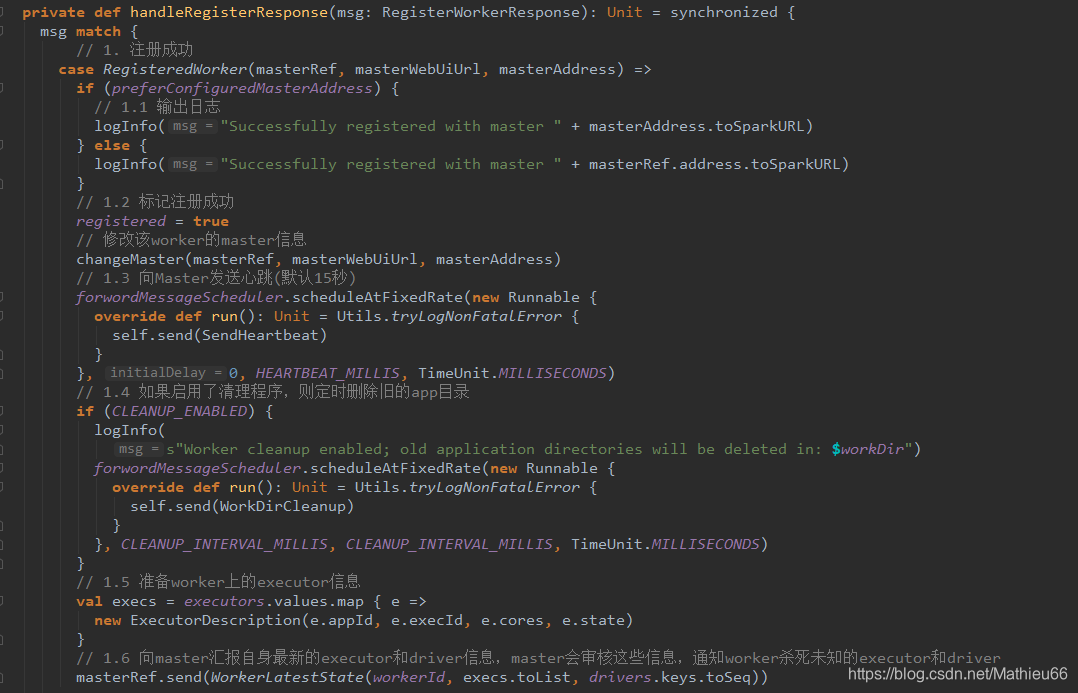Screen dimensions: 1078x693
Task: Click the true literal
Action: pyautogui.click(x=211, y=221)
